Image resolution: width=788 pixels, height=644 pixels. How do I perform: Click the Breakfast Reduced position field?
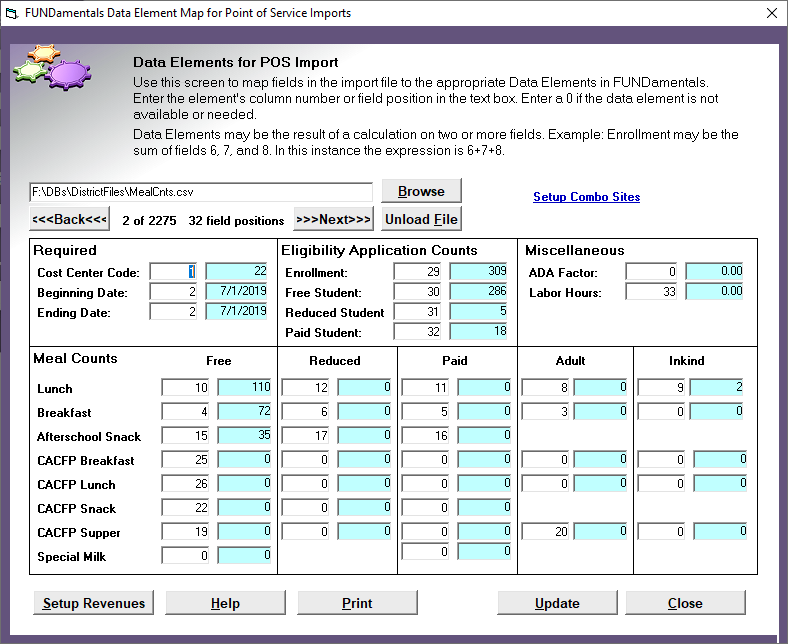click(306, 411)
